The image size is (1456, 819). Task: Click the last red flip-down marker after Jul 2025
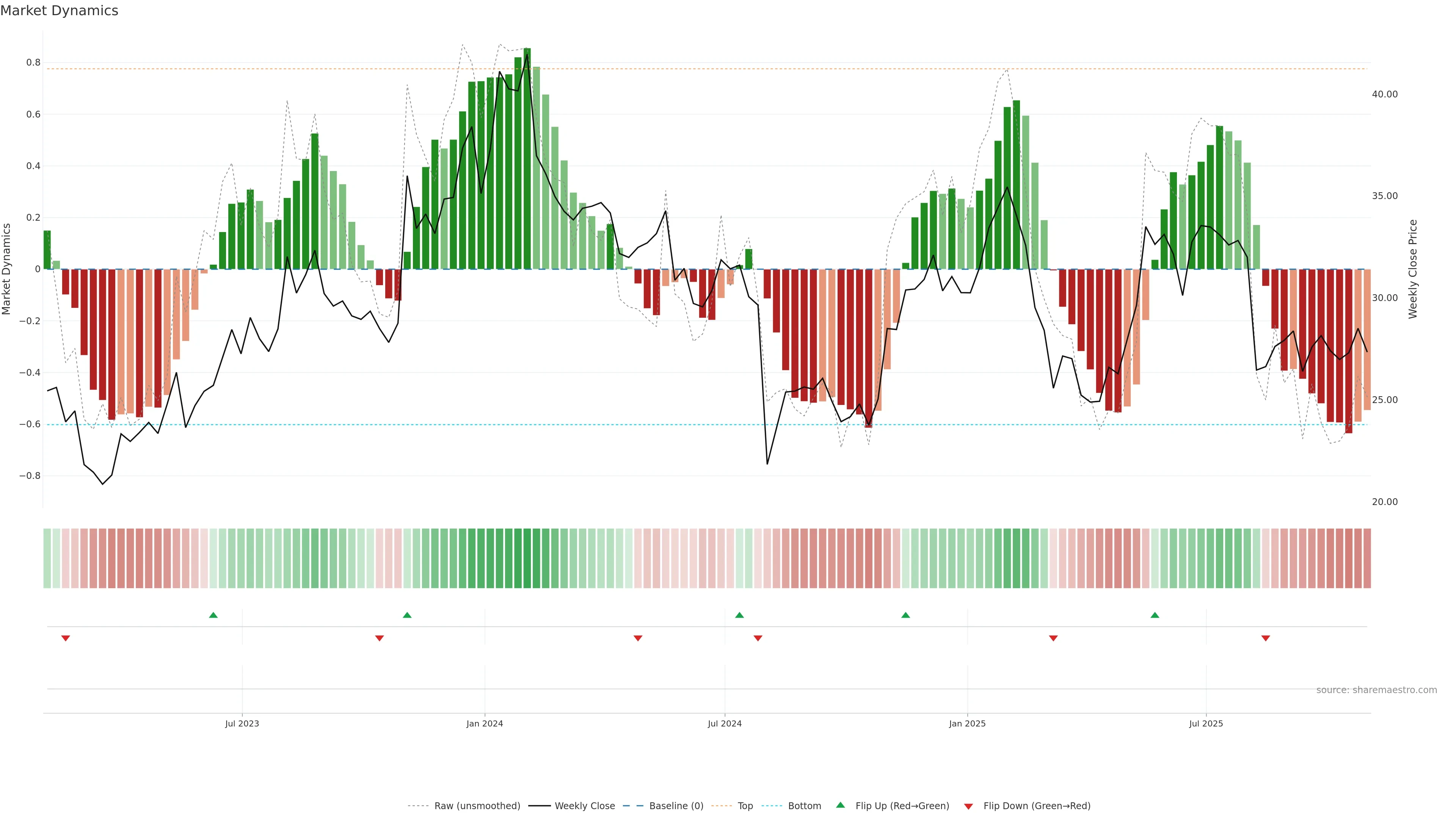click(1266, 638)
